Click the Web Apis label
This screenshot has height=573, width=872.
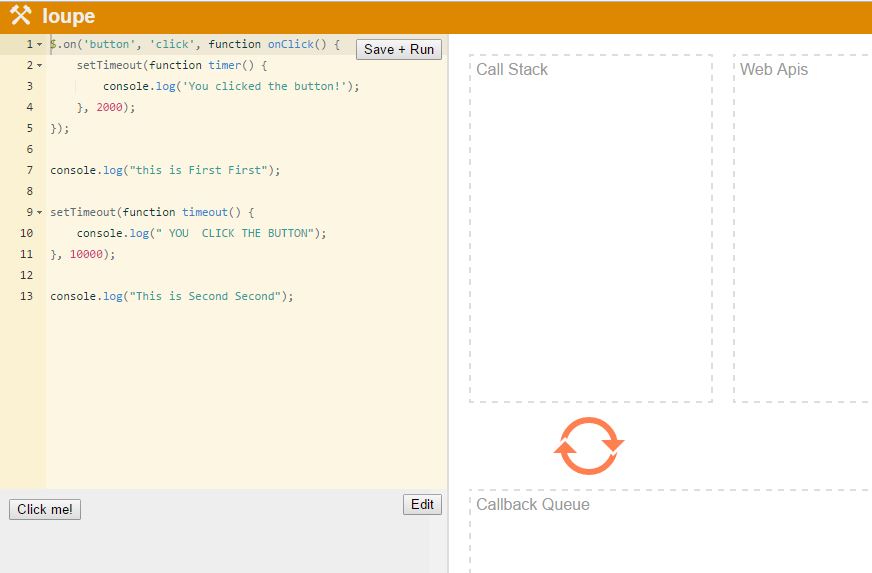774,70
